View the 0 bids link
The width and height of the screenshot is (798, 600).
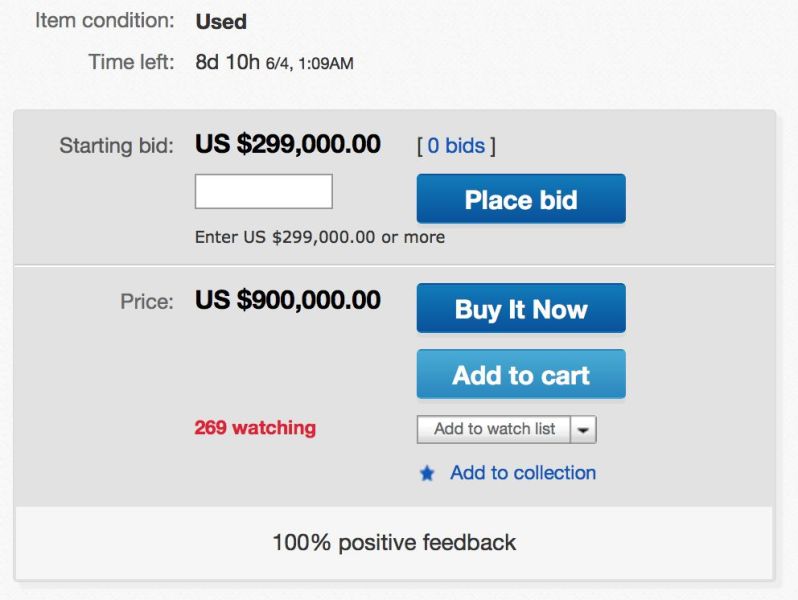[x=456, y=146]
